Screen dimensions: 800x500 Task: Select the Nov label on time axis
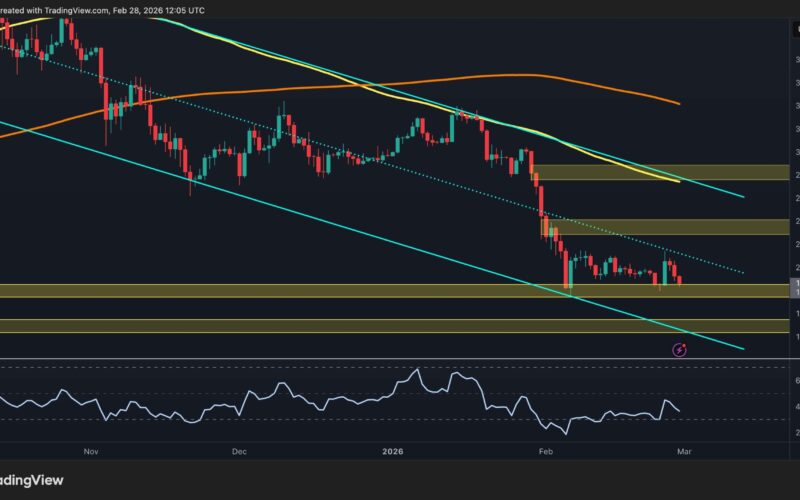(91, 451)
